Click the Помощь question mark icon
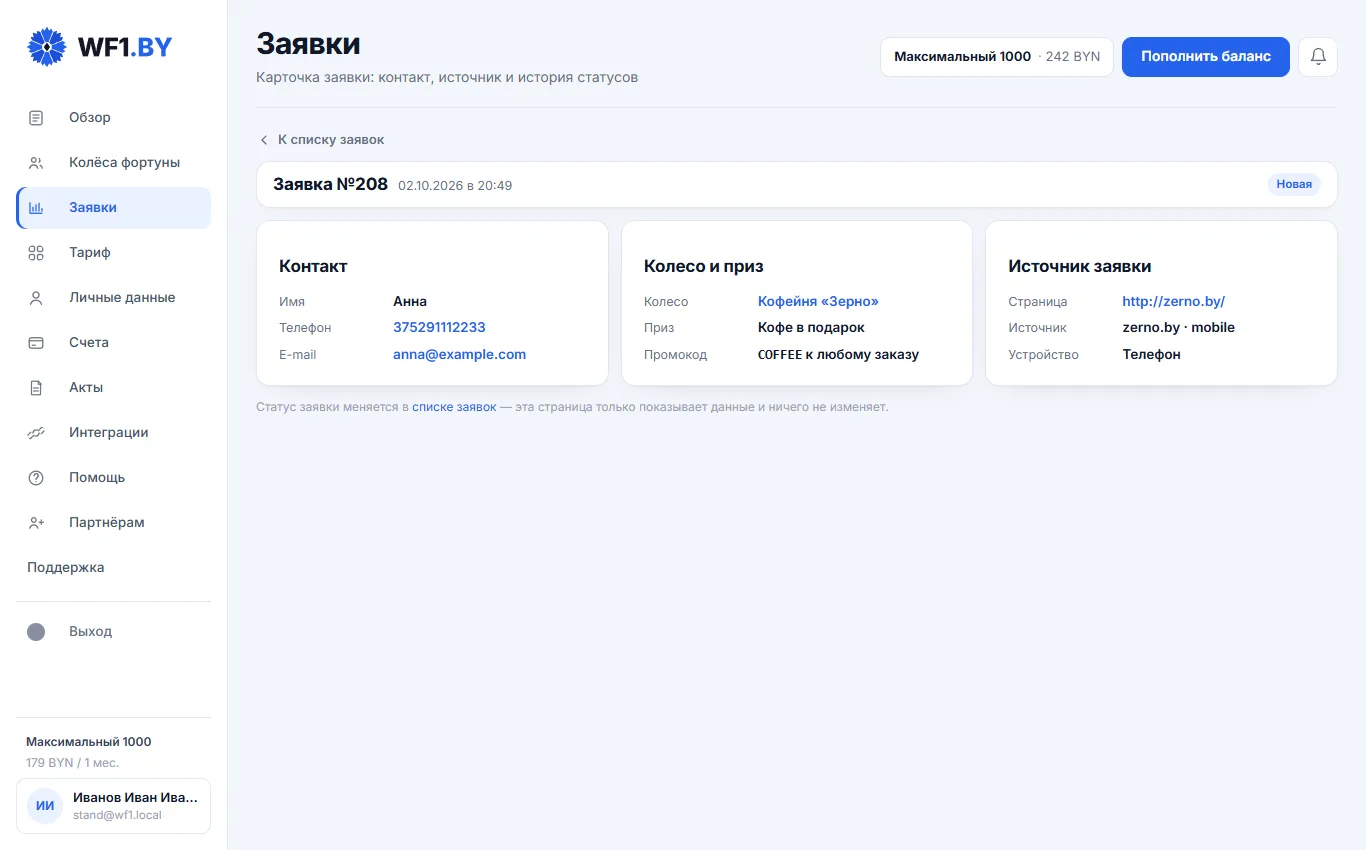Viewport: 1366px width, 850px height. [x=36, y=478]
